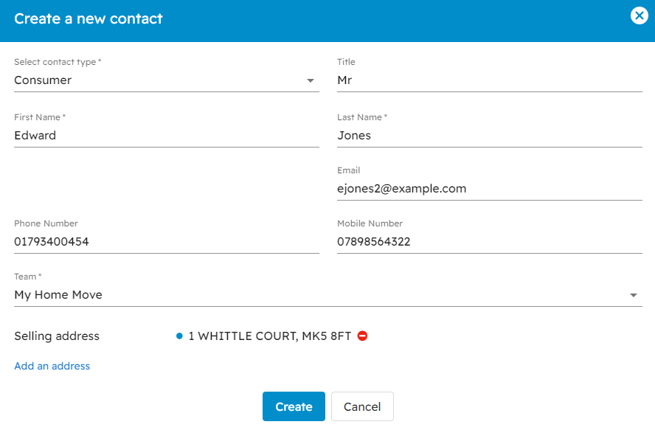Close the Create a new contact dialog

639,16
